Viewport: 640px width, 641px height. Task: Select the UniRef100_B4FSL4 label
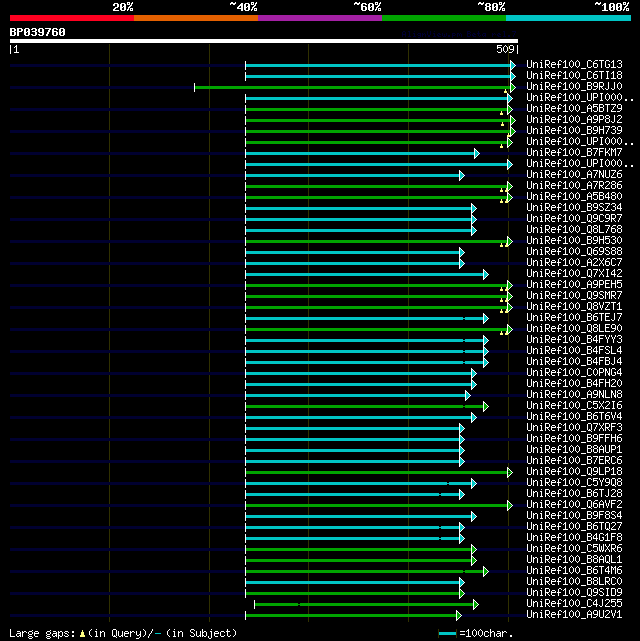(x=574, y=351)
